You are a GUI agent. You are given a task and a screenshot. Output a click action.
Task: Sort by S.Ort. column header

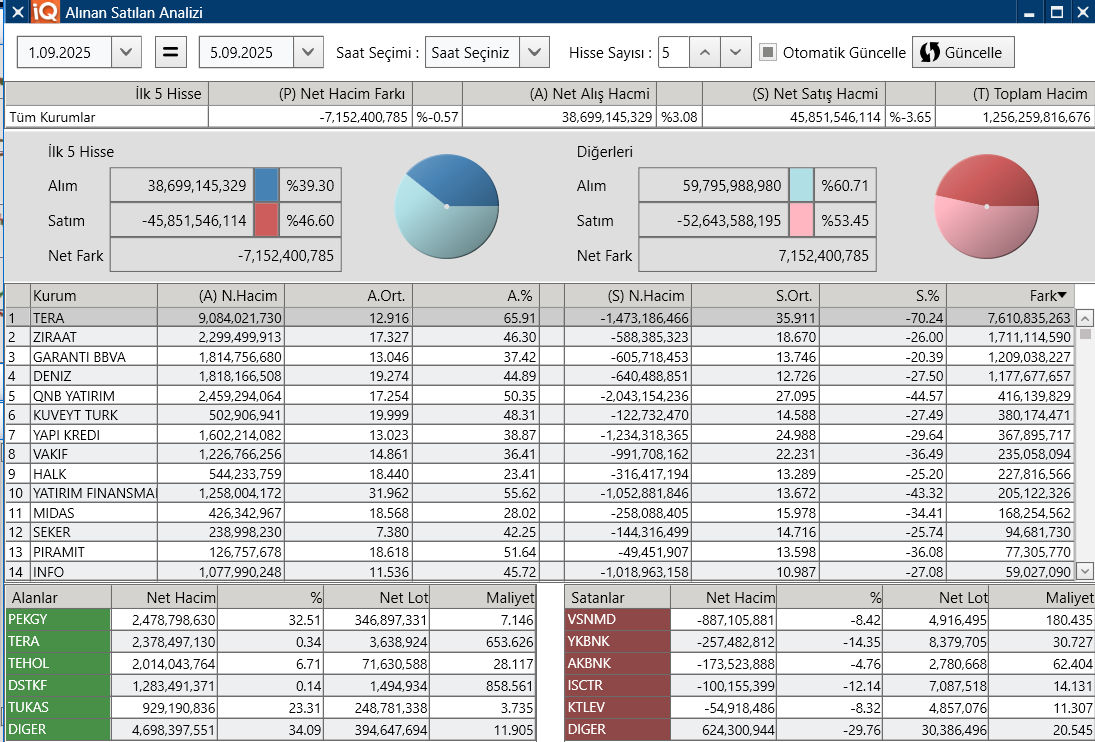[756, 295]
